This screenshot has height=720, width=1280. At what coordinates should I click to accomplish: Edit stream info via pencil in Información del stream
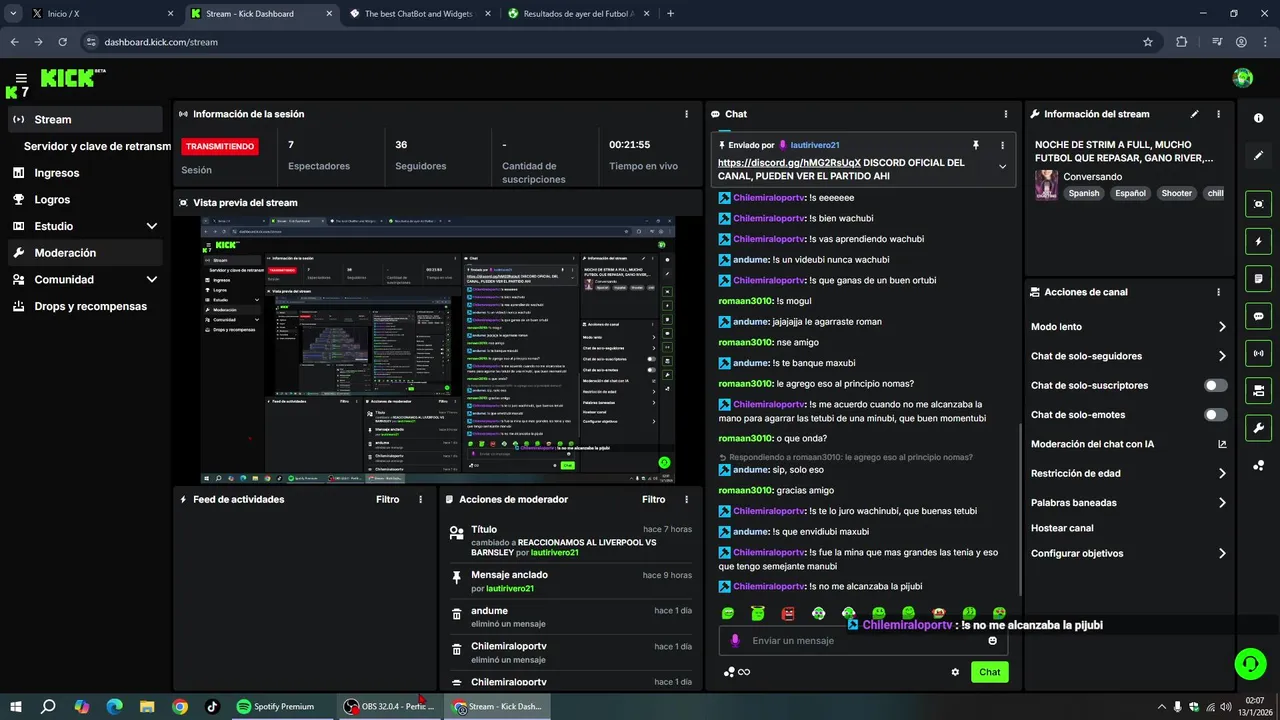[x=1194, y=114]
